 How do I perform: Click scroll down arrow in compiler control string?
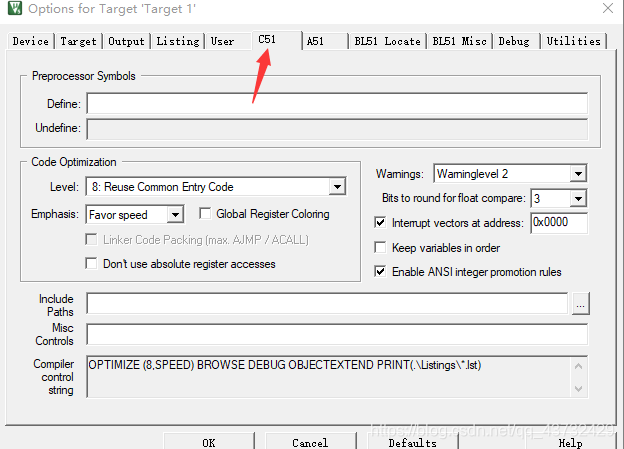579,388
